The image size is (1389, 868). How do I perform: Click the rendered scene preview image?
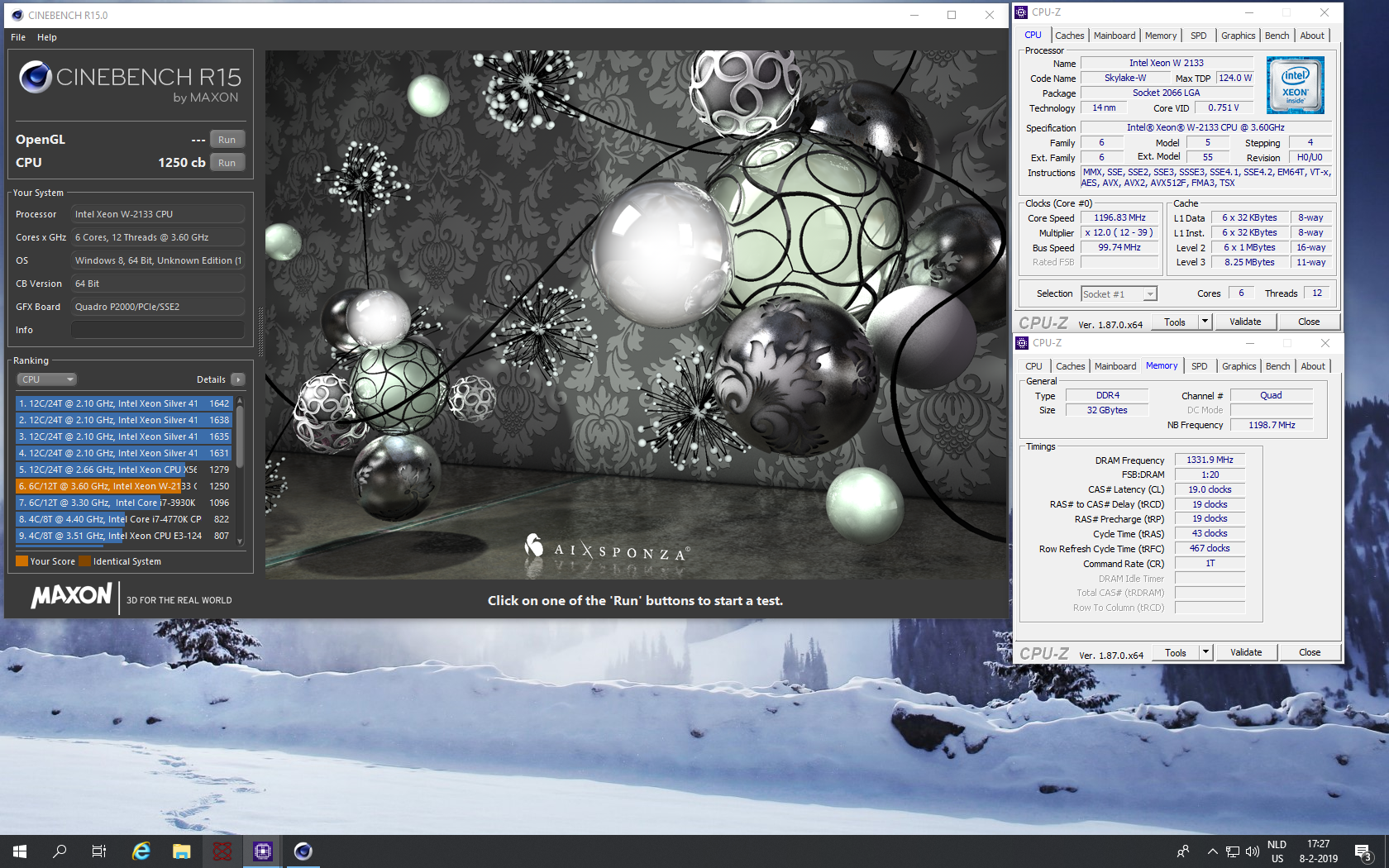click(x=636, y=315)
